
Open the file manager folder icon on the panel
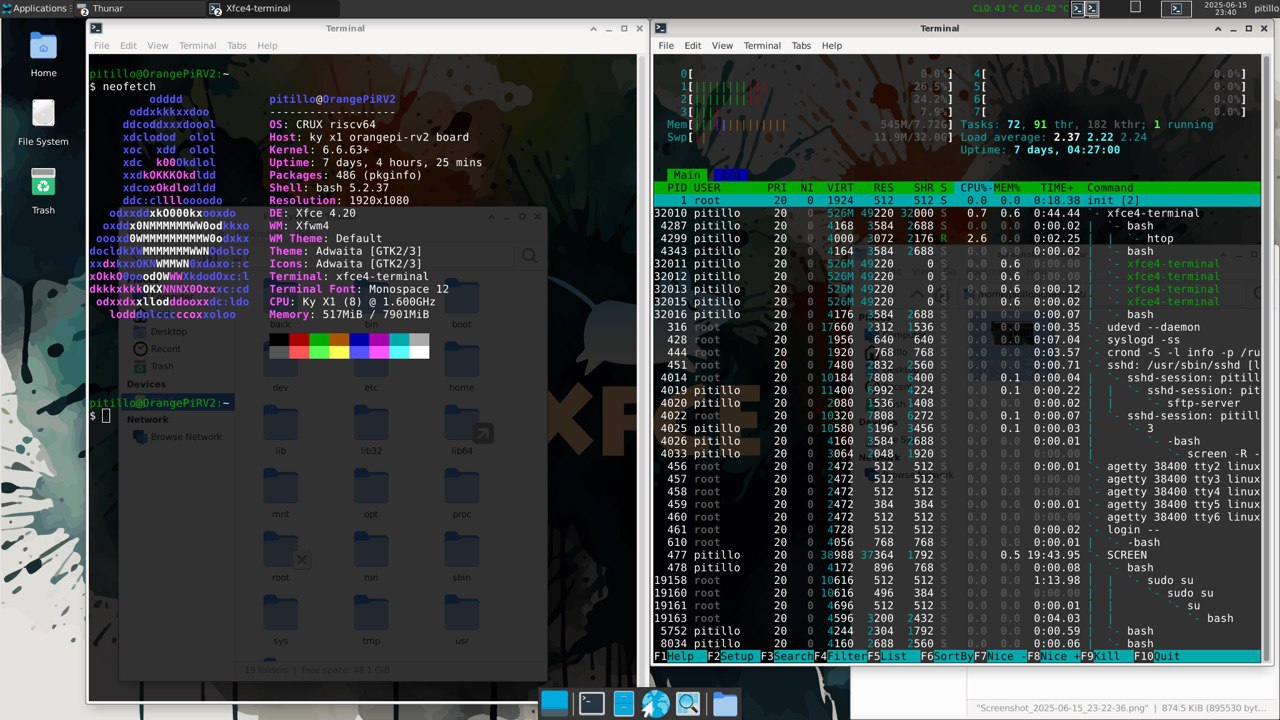click(x=724, y=703)
